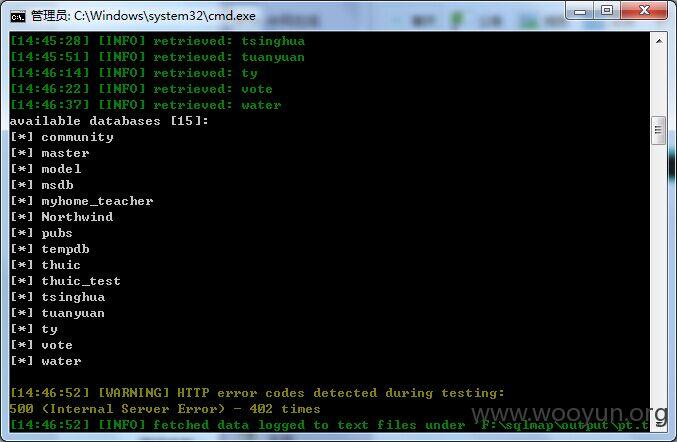Select the 'myhome_teacher' database entry
This screenshot has height=442, width=677.
coord(82,201)
